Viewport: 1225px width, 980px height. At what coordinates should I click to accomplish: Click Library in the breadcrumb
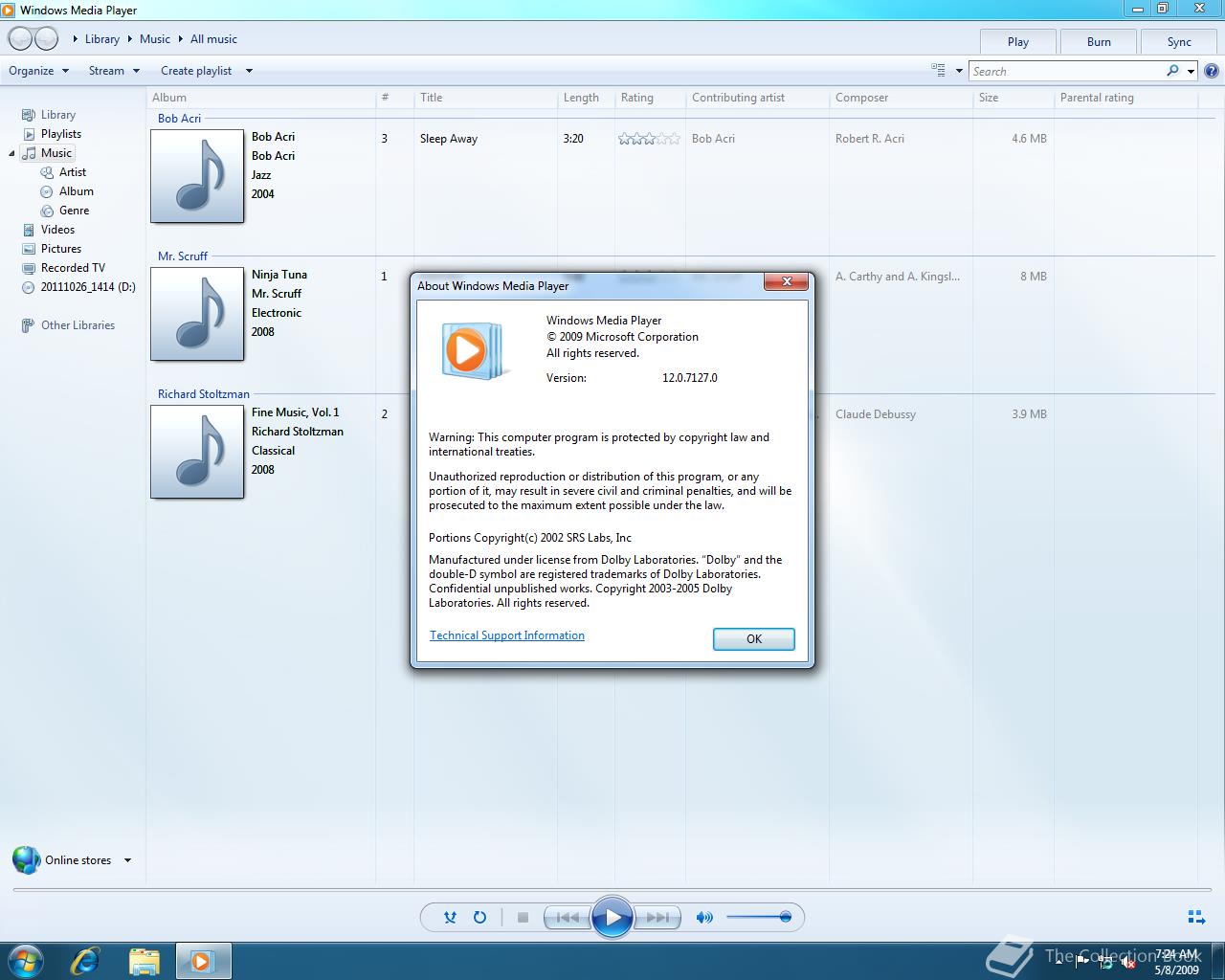coord(101,39)
